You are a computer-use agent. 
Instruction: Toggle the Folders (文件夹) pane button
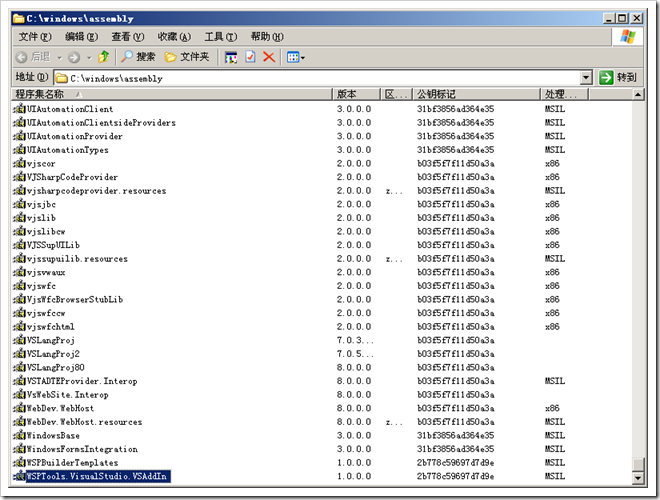pos(187,56)
